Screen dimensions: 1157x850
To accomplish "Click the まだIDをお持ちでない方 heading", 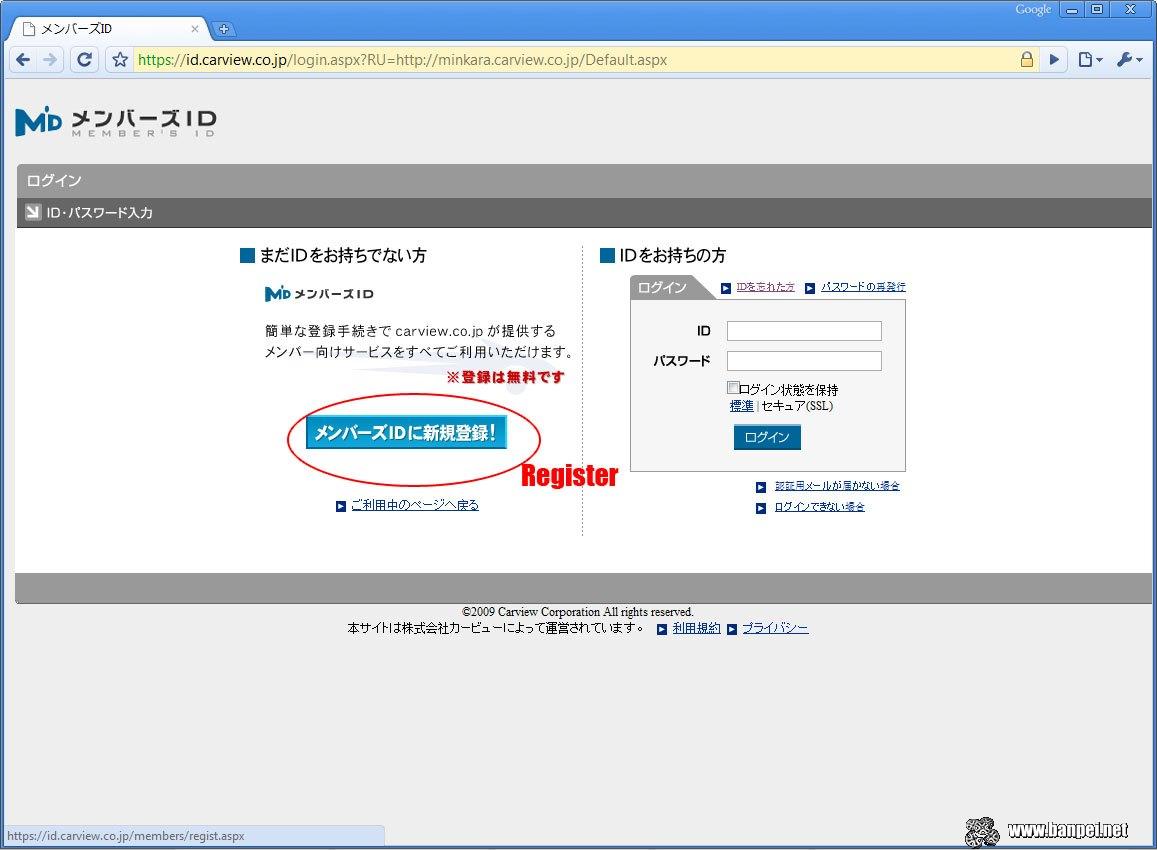I will click(343, 256).
